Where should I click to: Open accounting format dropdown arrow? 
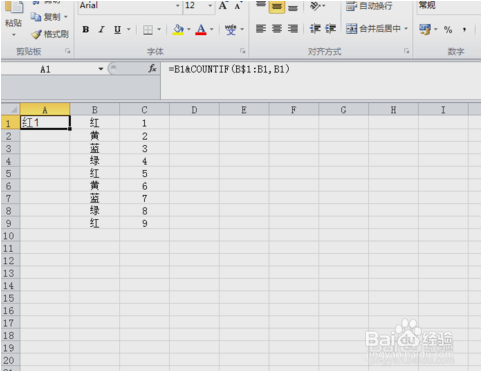click(436, 29)
